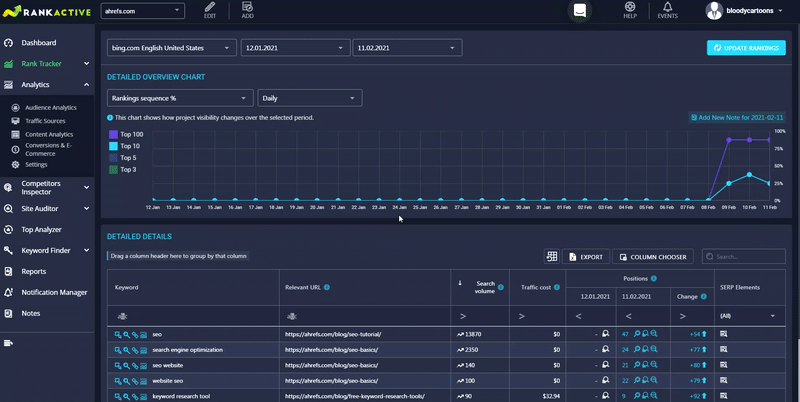The width and height of the screenshot is (800, 402).
Task: Click the snapshot icon beside dash in keyword research tool row
Action: 606,395
